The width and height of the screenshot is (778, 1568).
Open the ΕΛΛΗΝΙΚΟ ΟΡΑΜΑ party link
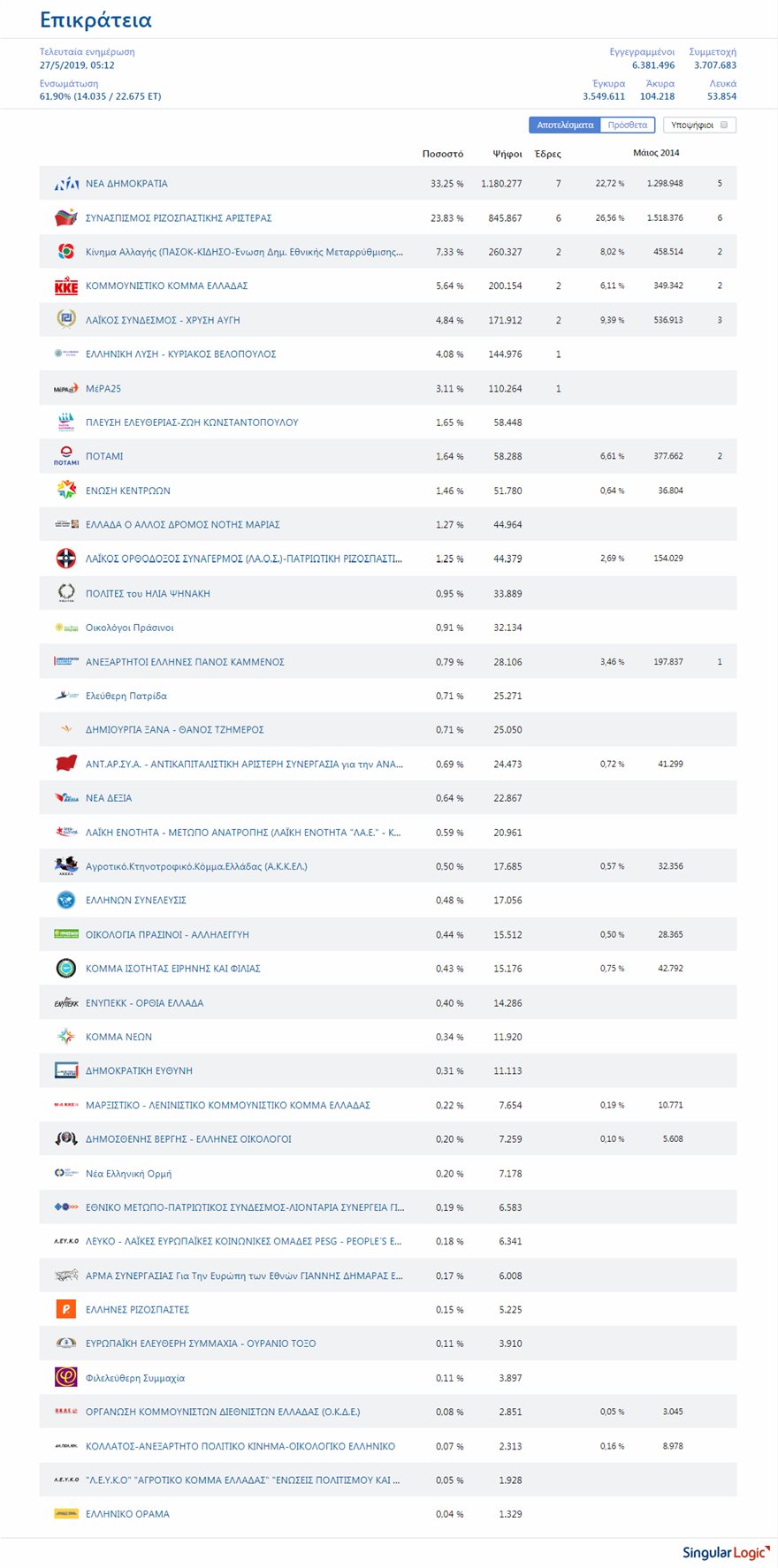pos(127,1514)
